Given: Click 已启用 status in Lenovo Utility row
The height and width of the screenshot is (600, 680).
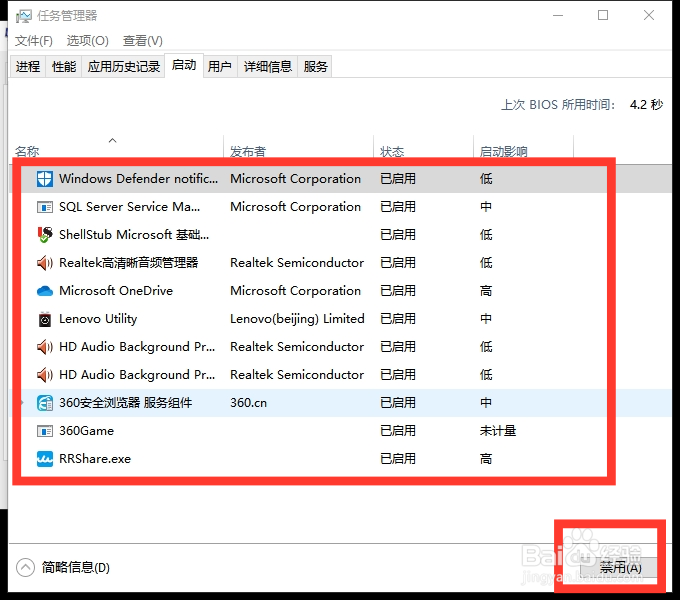Looking at the screenshot, I should point(398,319).
